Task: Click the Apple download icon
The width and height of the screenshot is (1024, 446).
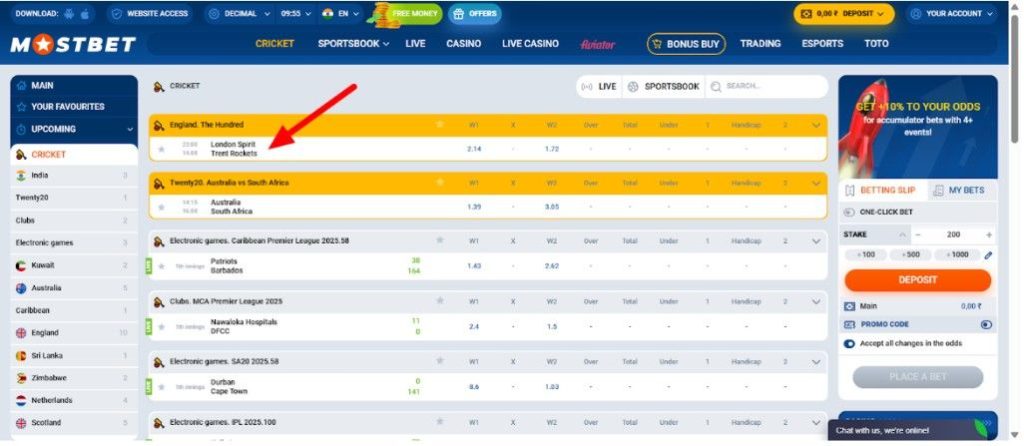Action: pos(86,14)
